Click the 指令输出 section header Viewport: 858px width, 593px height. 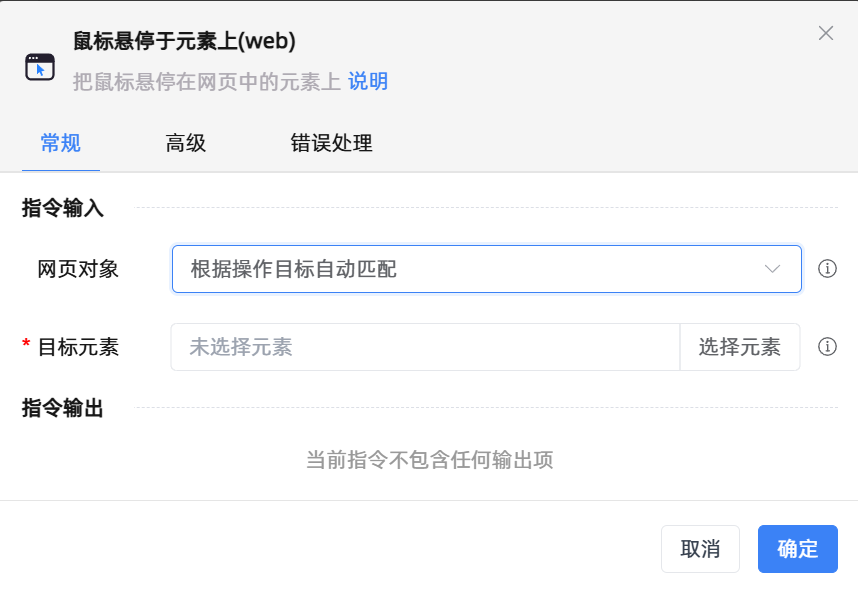click(x=63, y=408)
